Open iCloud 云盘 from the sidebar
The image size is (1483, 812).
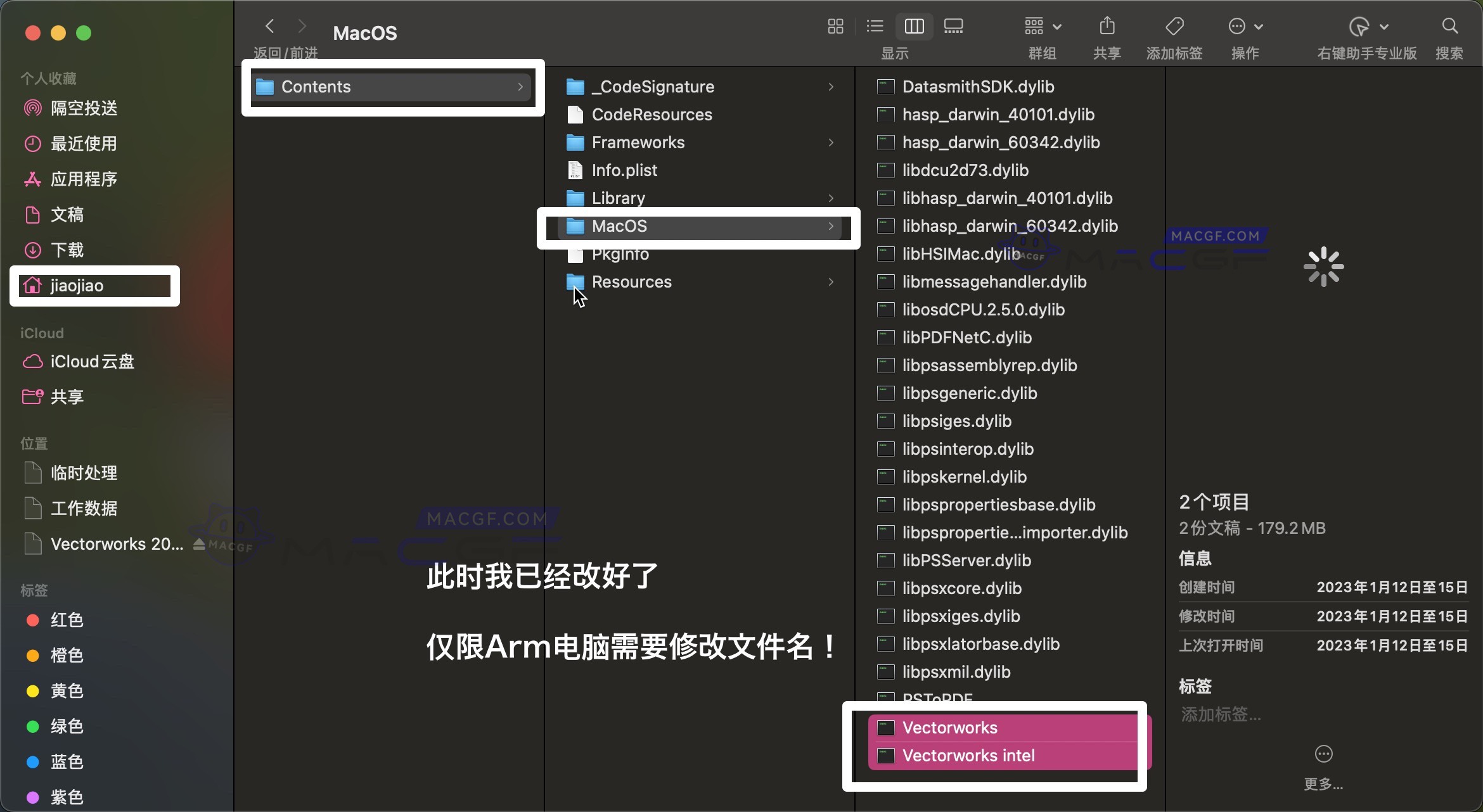tap(91, 361)
